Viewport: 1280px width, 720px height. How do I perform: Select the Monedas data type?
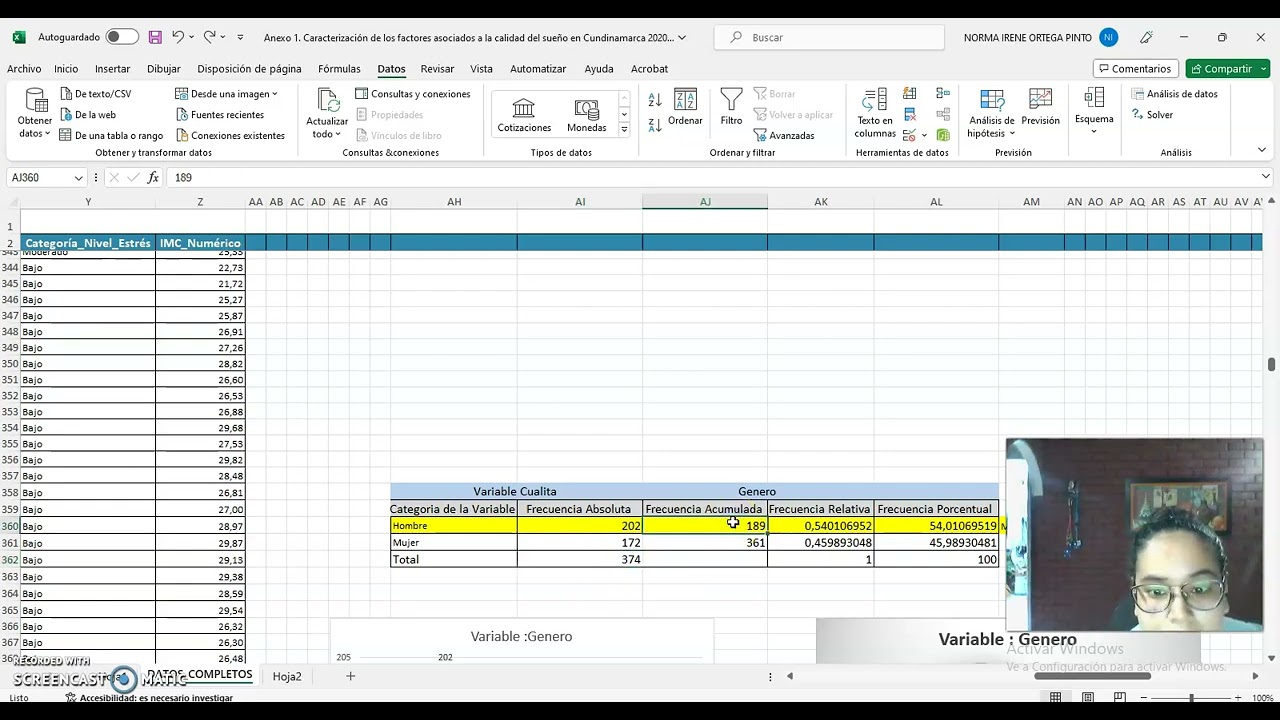coord(587,115)
